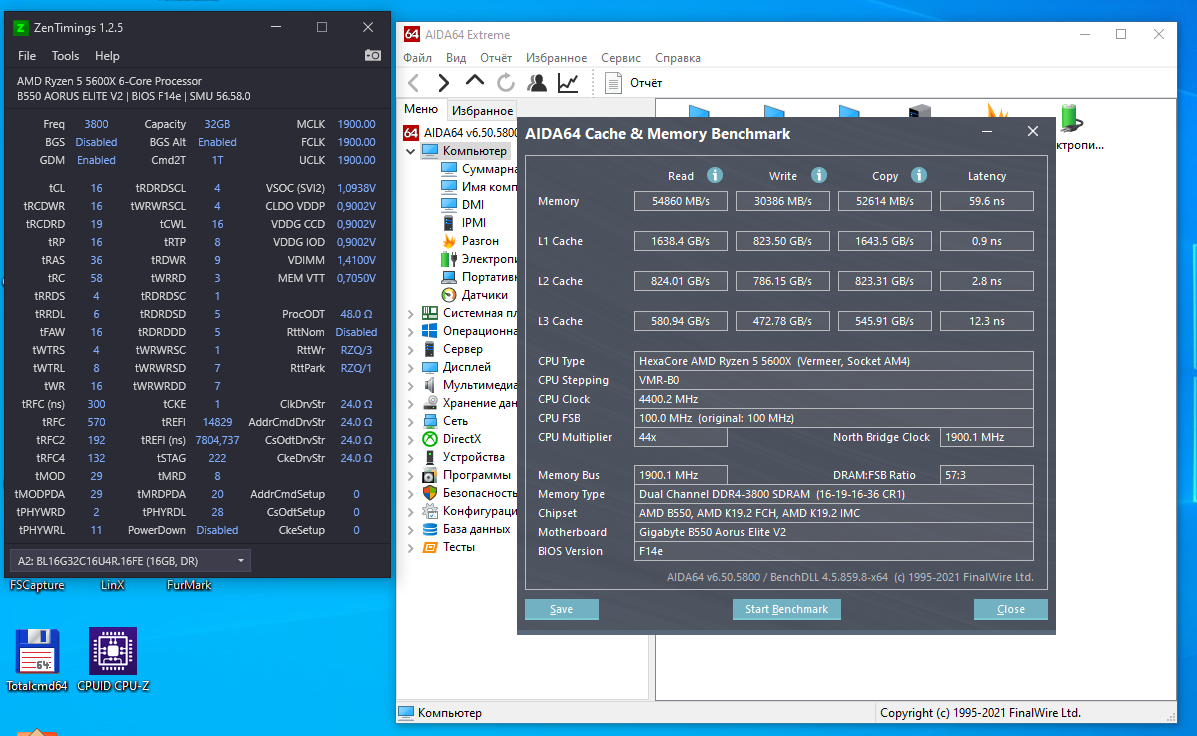The height and width of the screenshot is (736, 1197).
Task: Select the Сервер tree item
Action: [x=463, y=349]
